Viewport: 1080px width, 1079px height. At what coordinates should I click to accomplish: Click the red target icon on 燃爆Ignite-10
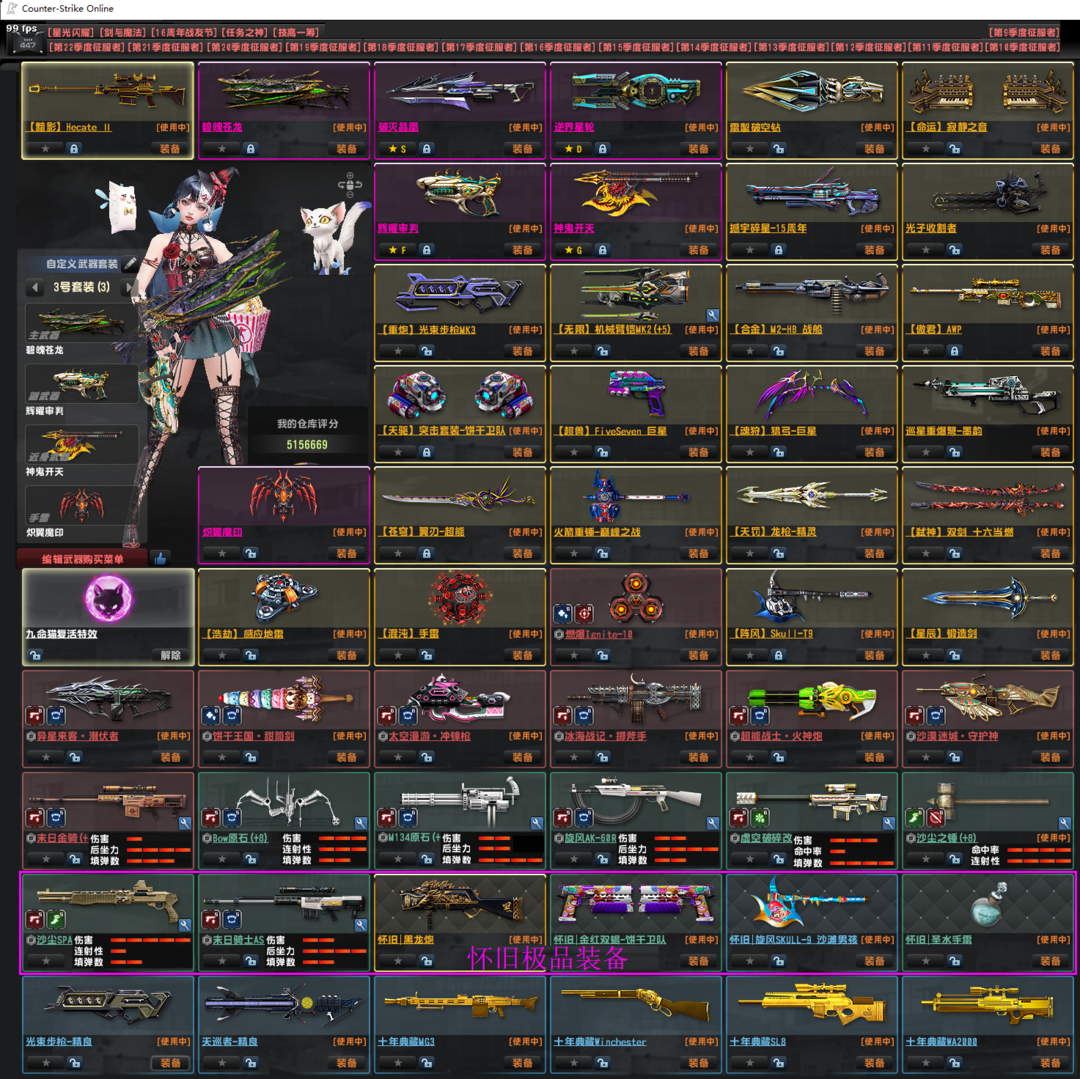pos(584,613)
